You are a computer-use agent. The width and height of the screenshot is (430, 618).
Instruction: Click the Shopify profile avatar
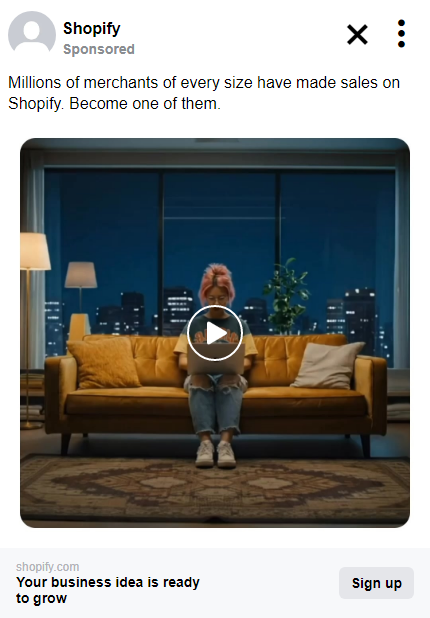click(32, 33)
